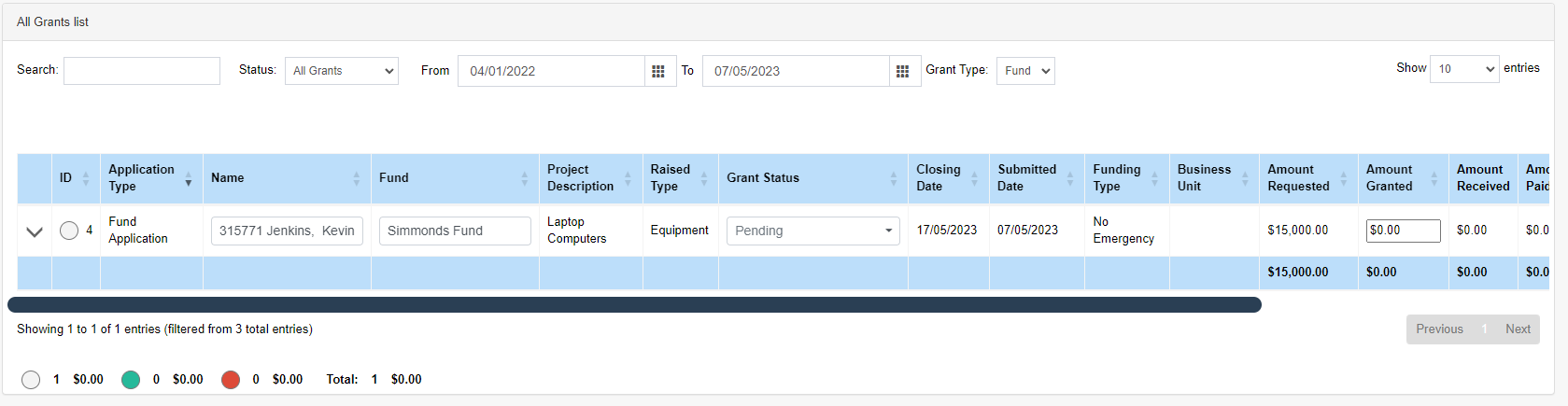This screenshot has width=1568, height=406.
Task: Click the horizontal table scrollbar
Action: pyautogui.click(x=634, y=305)
